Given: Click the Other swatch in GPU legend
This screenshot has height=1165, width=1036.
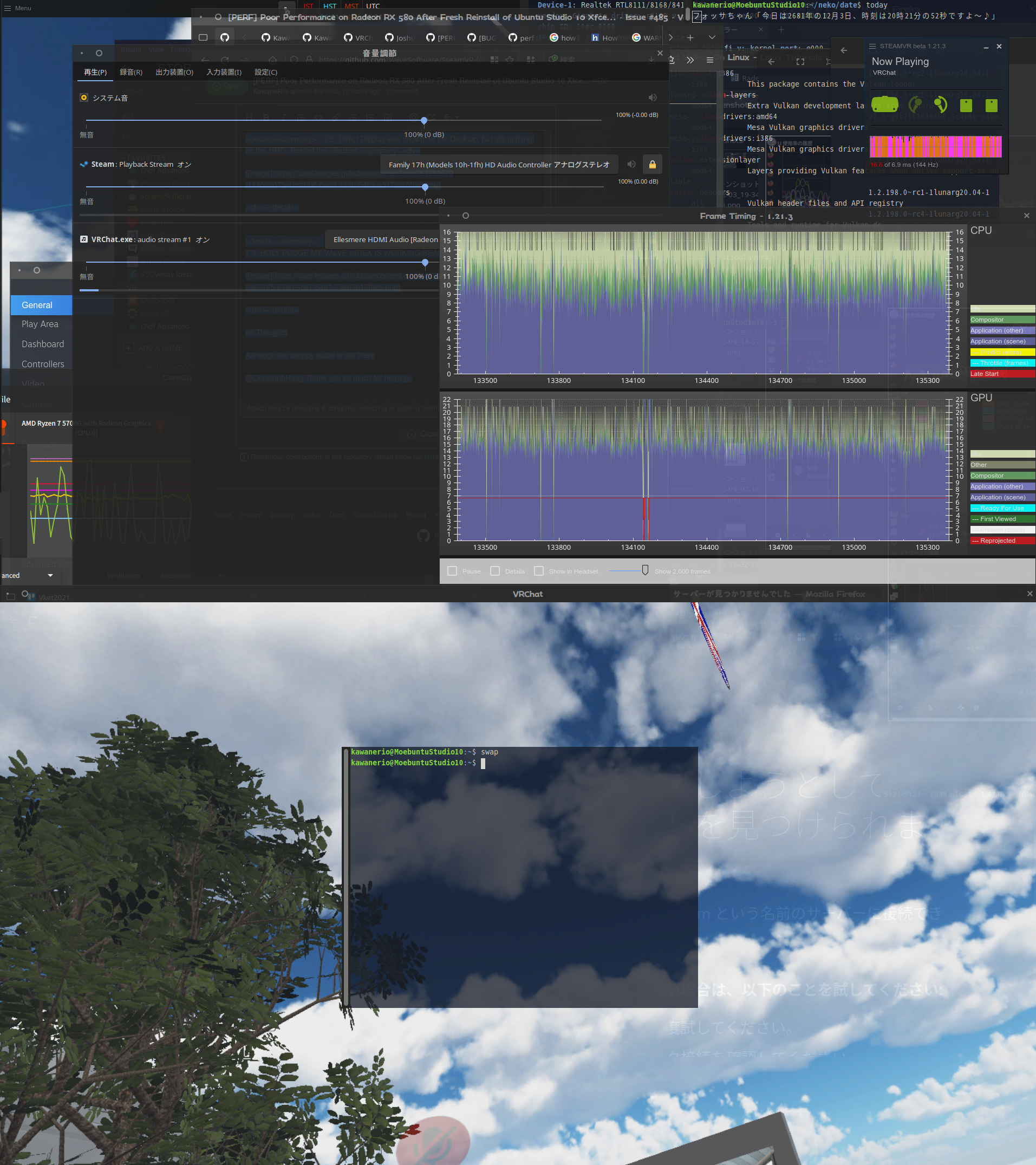Looking at the screenshot, I should 1002,465.
